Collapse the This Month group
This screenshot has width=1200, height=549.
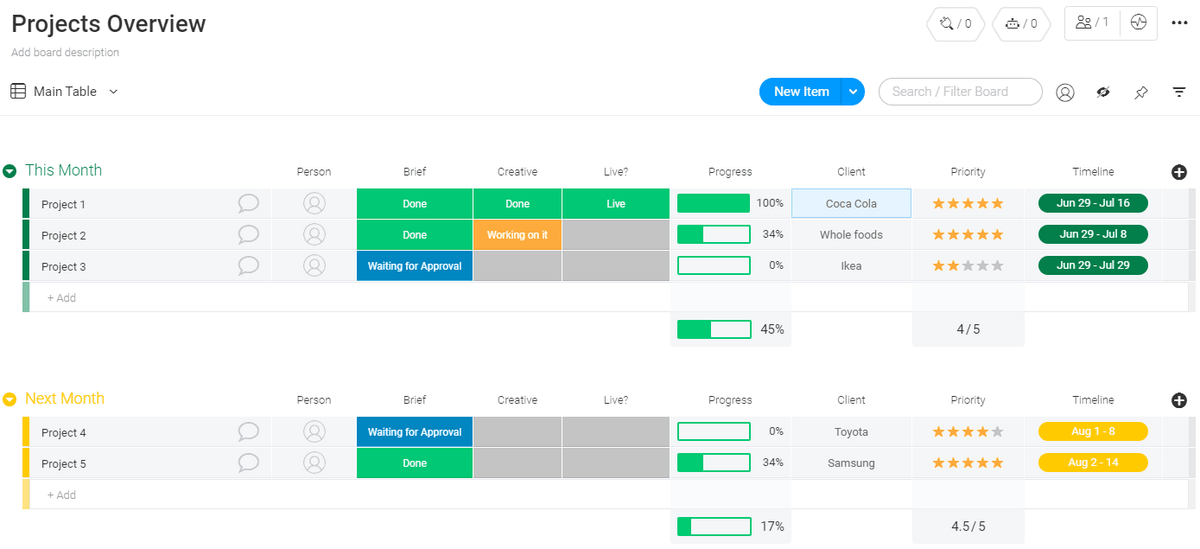tap(10, 171)
